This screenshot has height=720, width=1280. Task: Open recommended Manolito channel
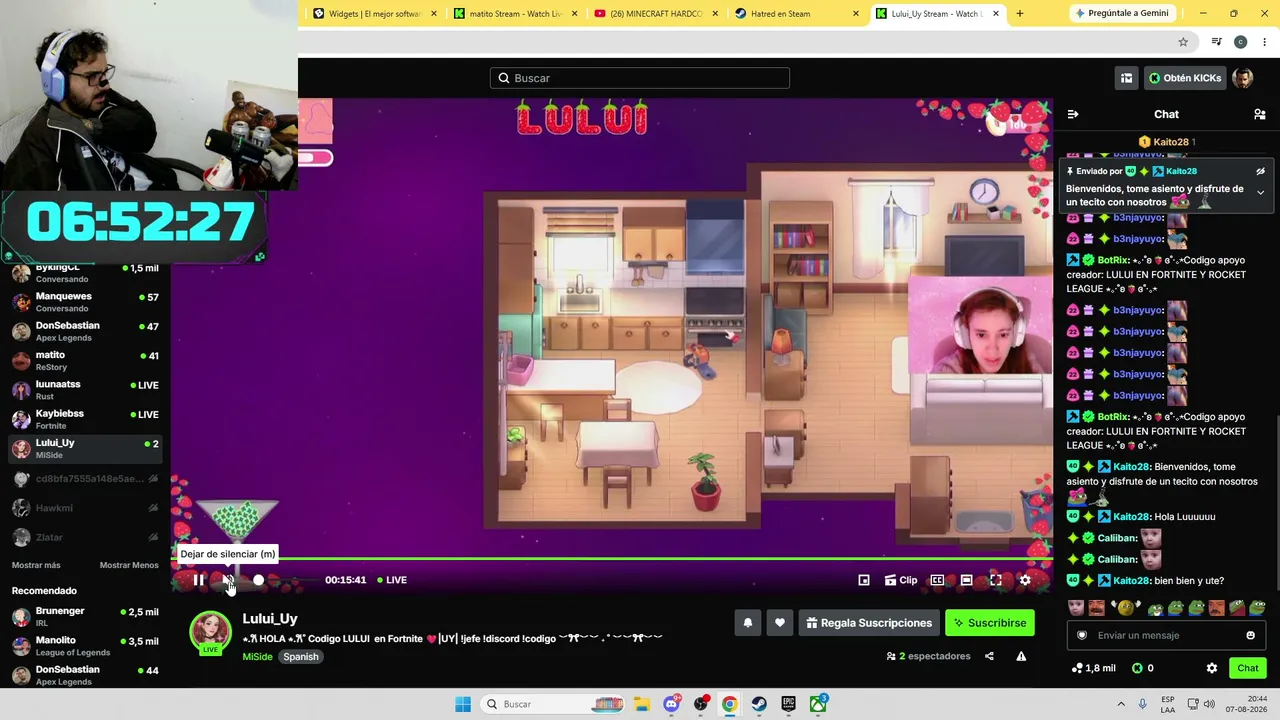[x=85, y=646]
